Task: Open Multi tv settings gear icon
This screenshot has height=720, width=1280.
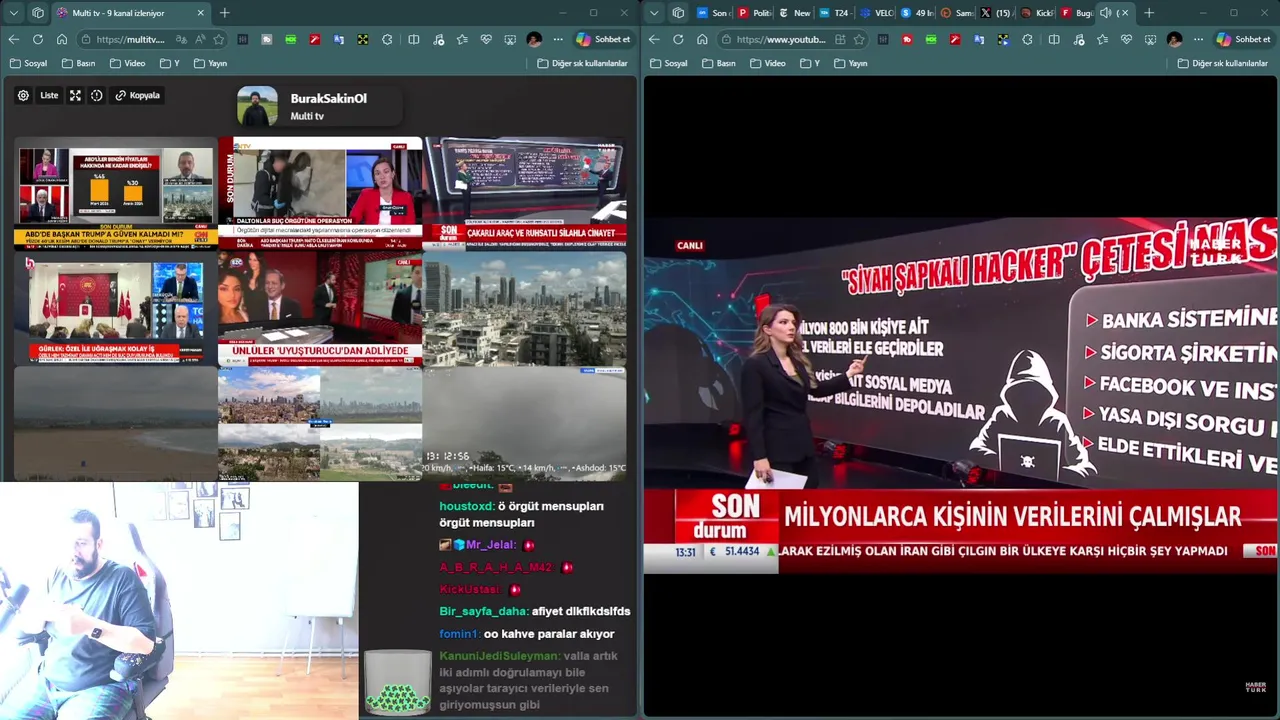Action: pos(23,95)
